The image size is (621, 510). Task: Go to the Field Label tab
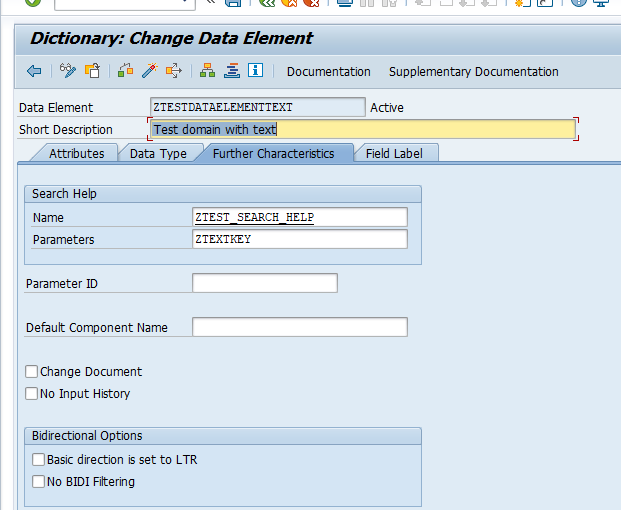(x=394, y=154)
